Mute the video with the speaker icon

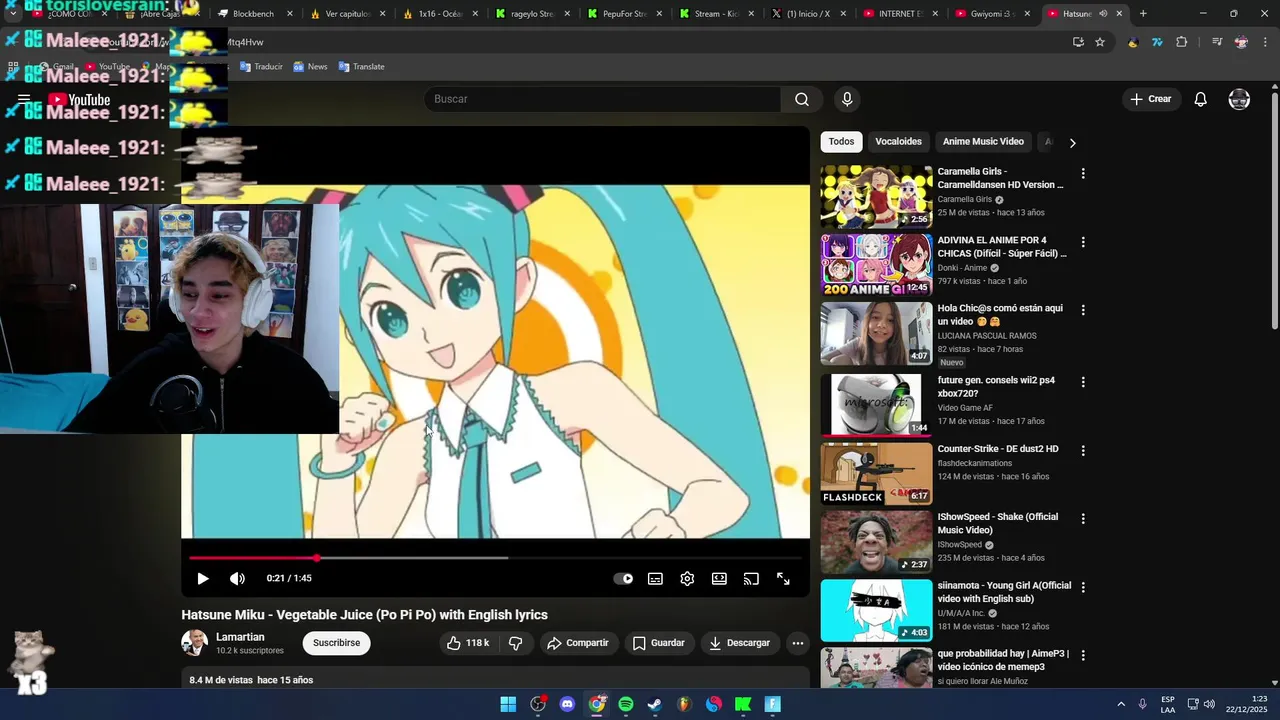[237, 578]
